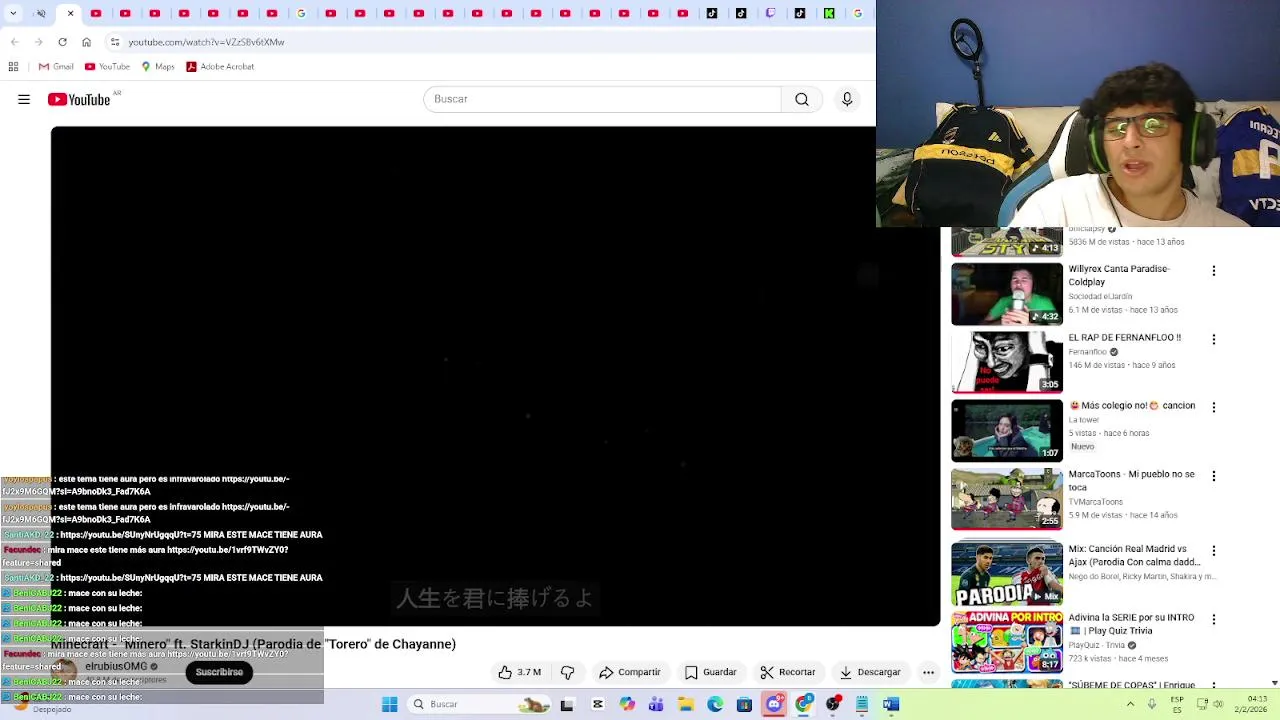Open the YouTube guide hamburger menu
The height and width of the screenshot is (720, 1280).
tap(24, 99)
